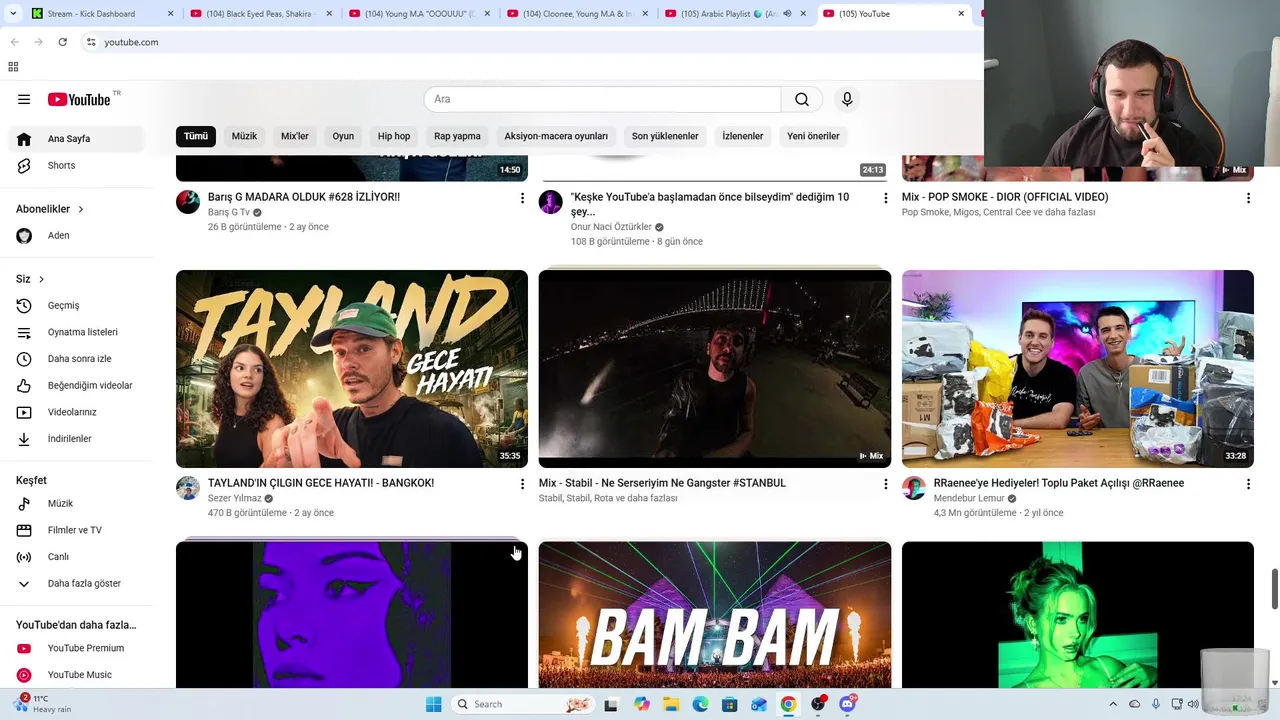Open the YouTube hamburger guide menu
This screenshot has width=1280, height=720.
[24, 99]
